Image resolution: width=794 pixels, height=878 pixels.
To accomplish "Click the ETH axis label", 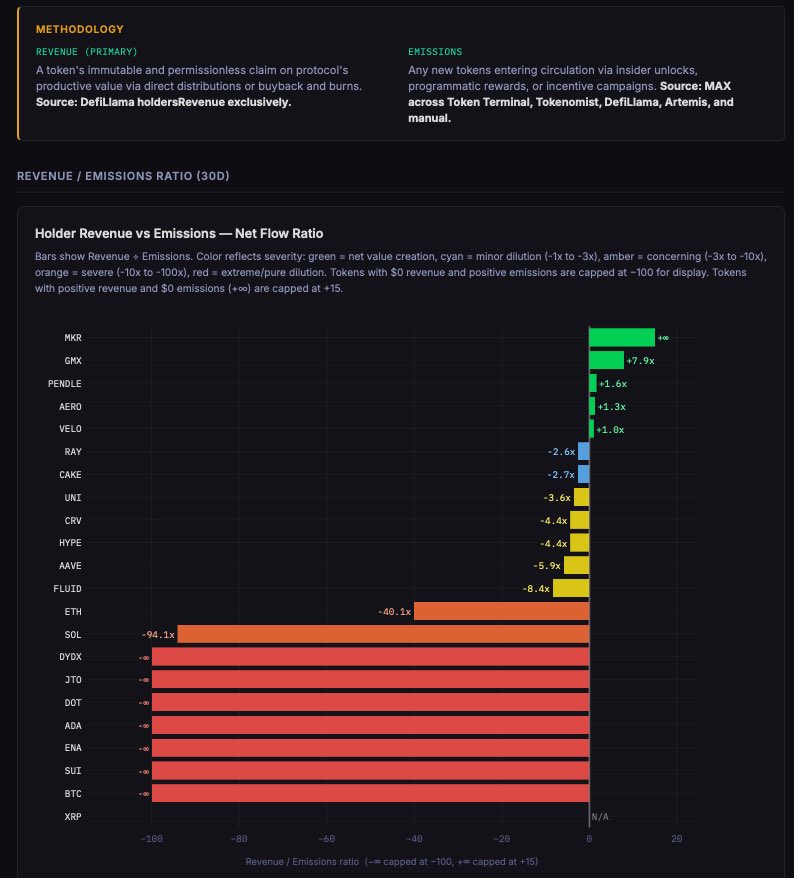I will click(x=73, y=612).
